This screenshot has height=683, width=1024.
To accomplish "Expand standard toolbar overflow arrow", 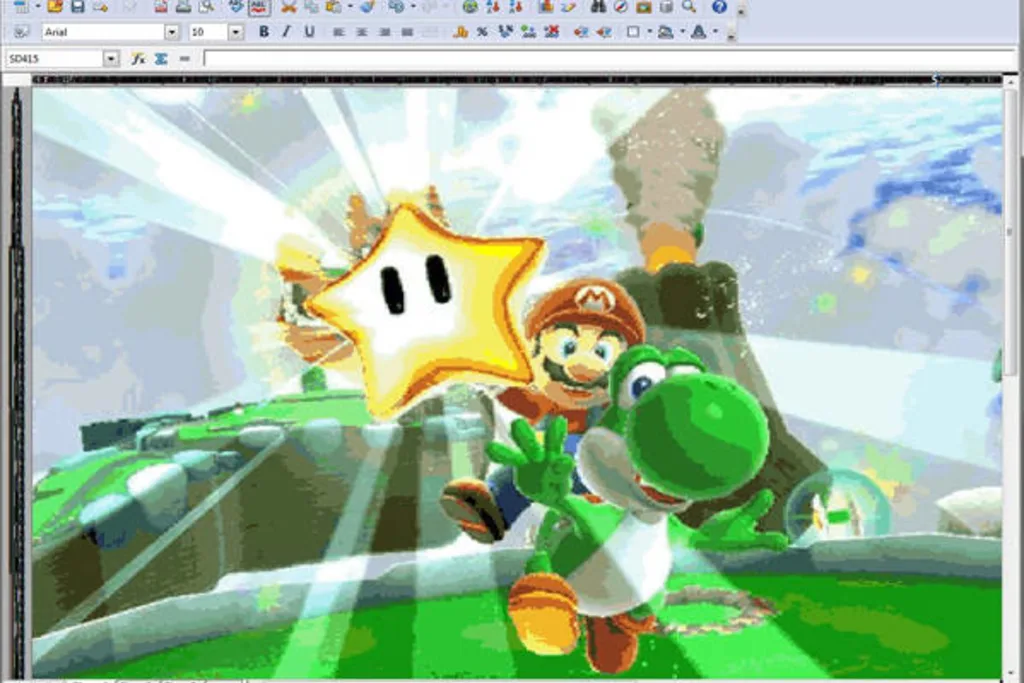I will pyautogui.click(x=741, y=10).
